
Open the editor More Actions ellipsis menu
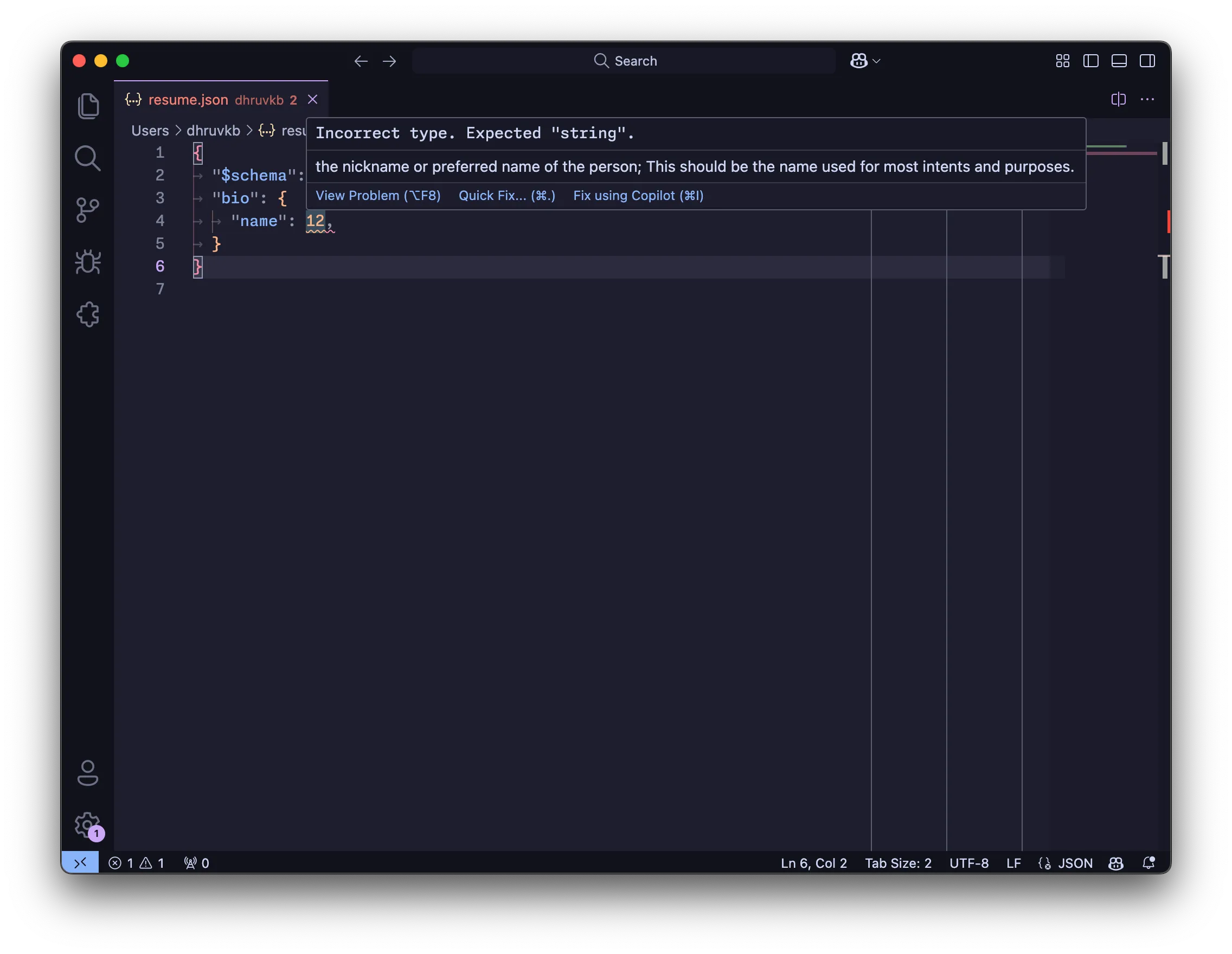pyautogui.click(x=1147, y=99)
